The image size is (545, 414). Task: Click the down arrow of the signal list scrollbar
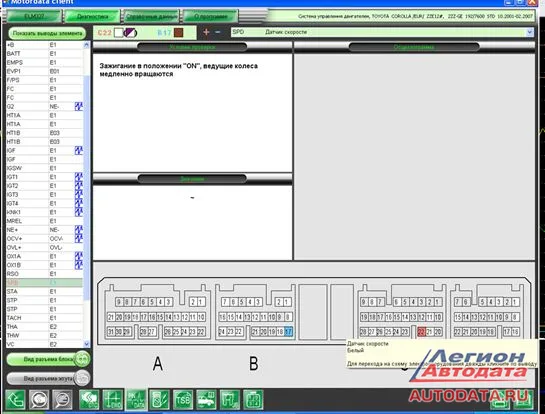coord(87,344)
